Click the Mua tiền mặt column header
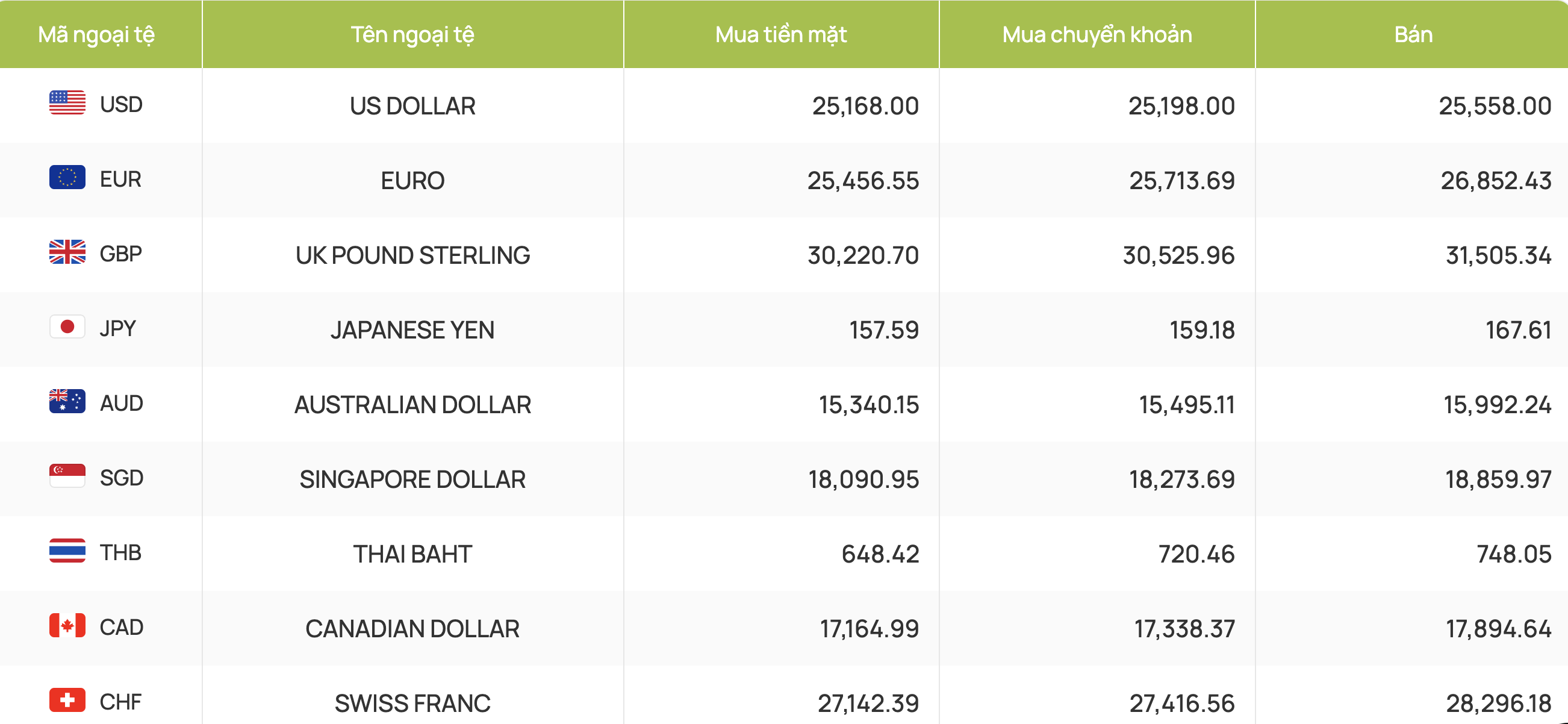 [x=781, y=34]
